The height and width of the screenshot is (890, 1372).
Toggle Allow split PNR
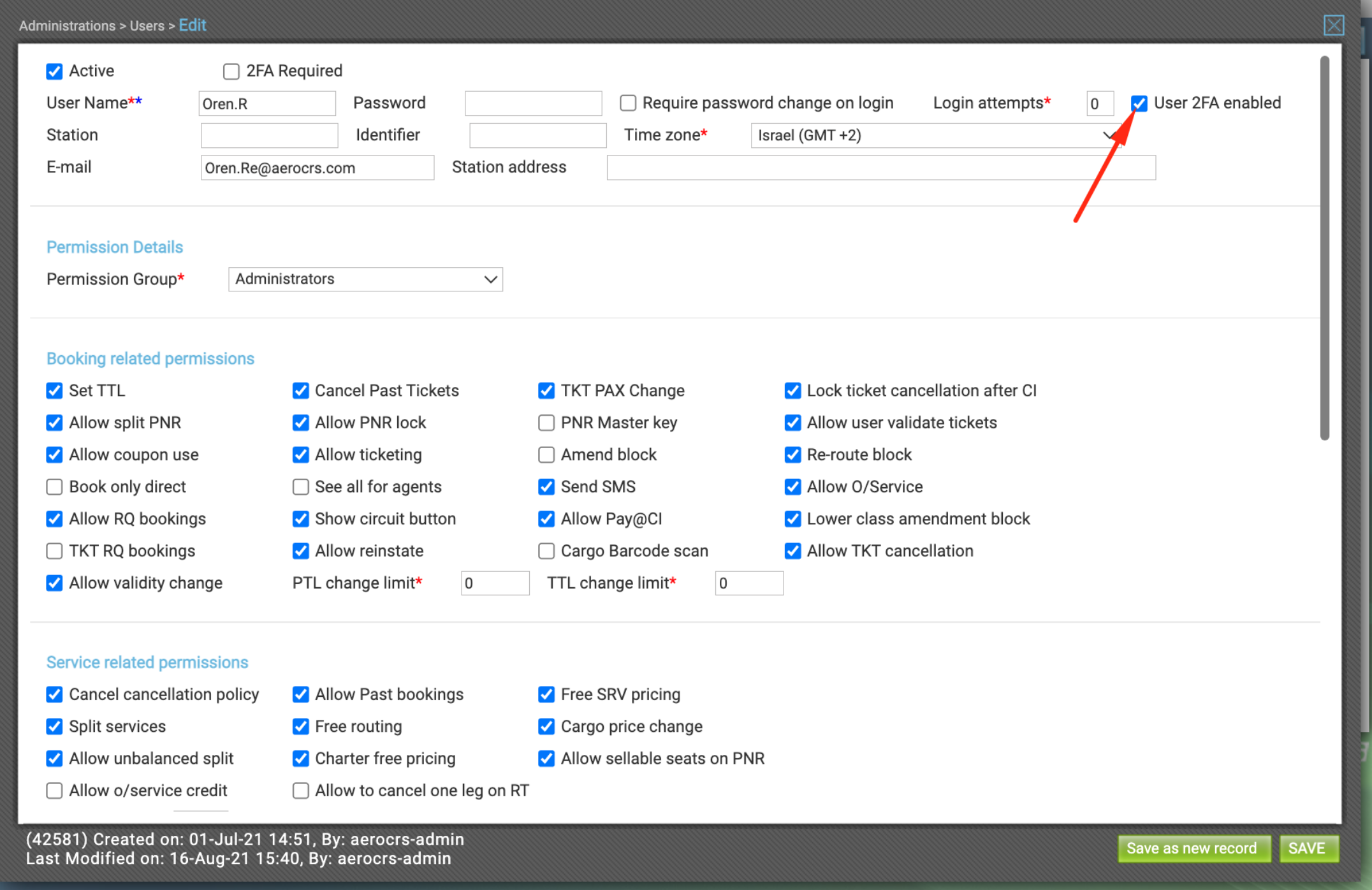click(x=55, y=423)
